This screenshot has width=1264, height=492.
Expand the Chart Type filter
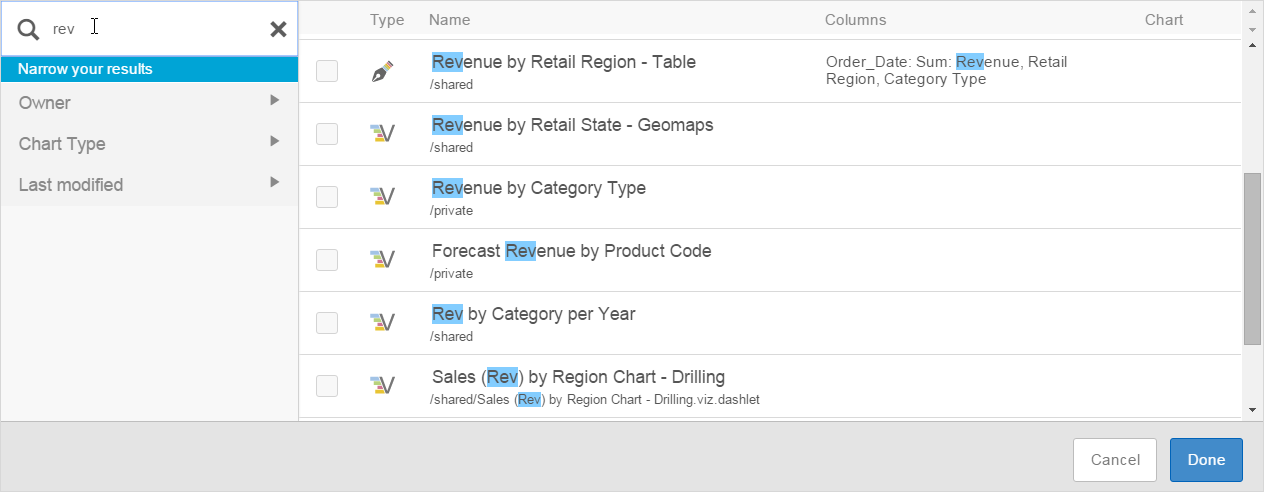[x=149, y=143]
